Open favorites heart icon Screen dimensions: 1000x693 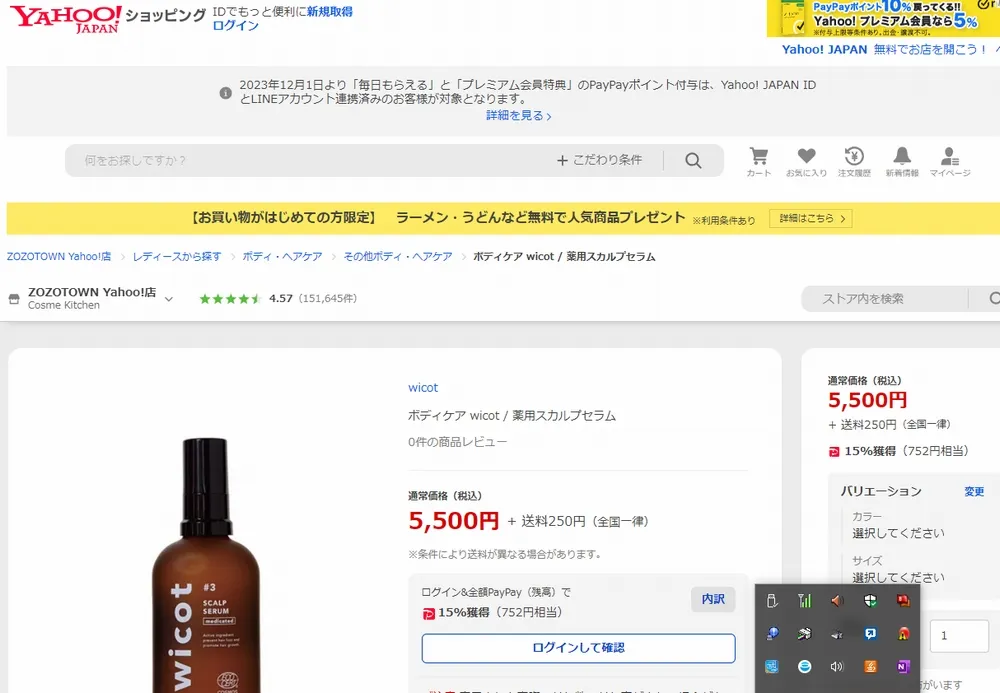806,156
